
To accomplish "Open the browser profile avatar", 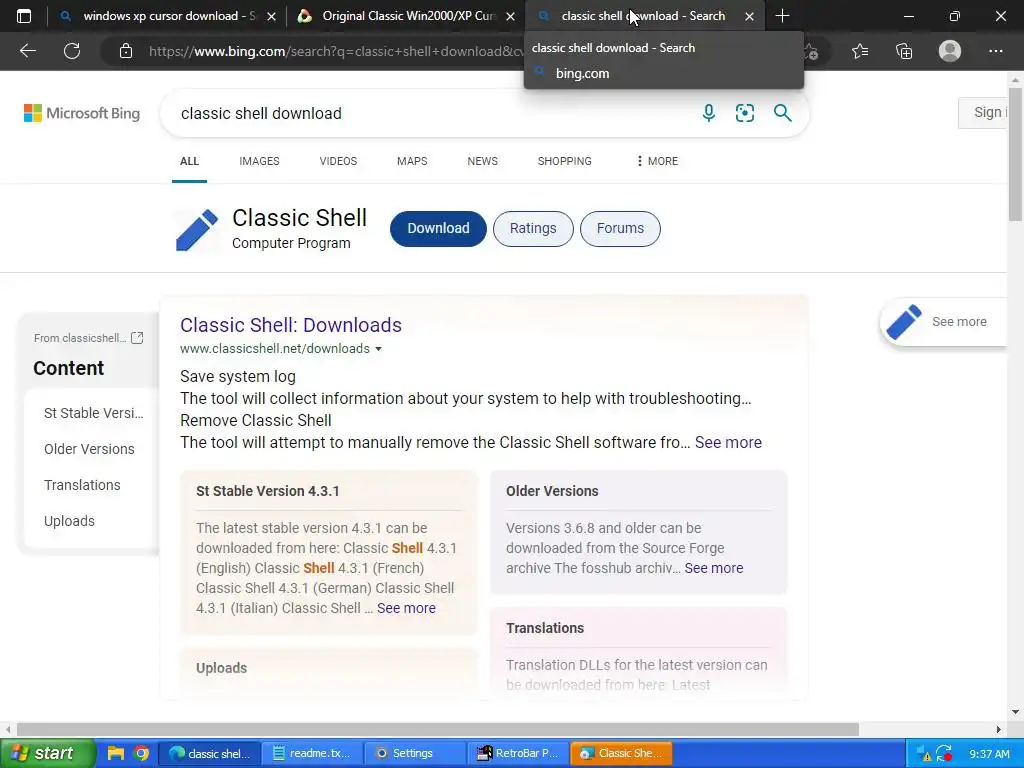I will click(x=950, y=51).
